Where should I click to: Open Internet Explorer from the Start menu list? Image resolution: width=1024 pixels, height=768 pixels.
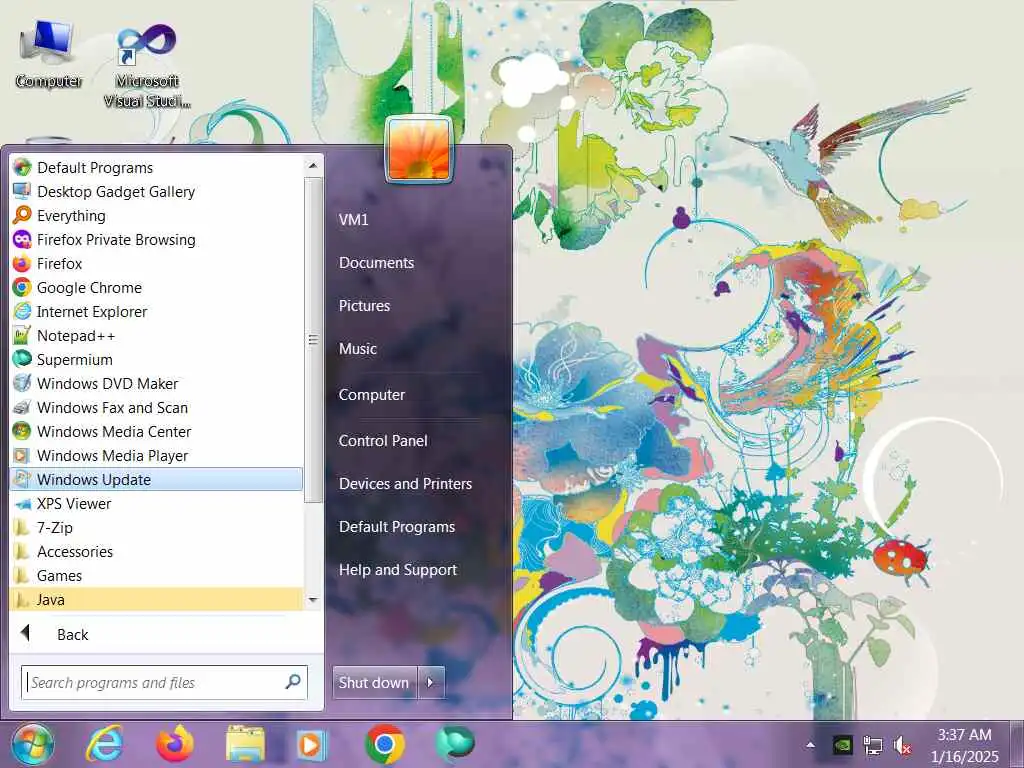tap(156, 312)
